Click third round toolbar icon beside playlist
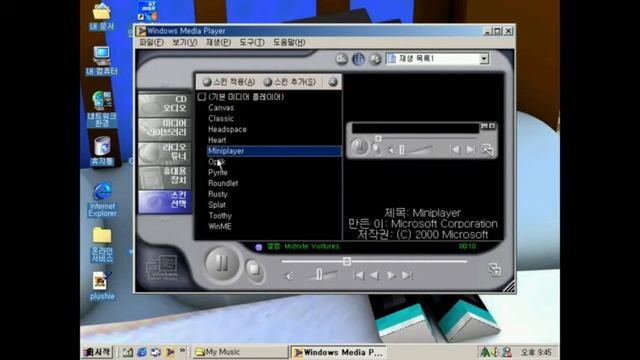The width and height of the screenshot is (640, 360). [375, 59]
